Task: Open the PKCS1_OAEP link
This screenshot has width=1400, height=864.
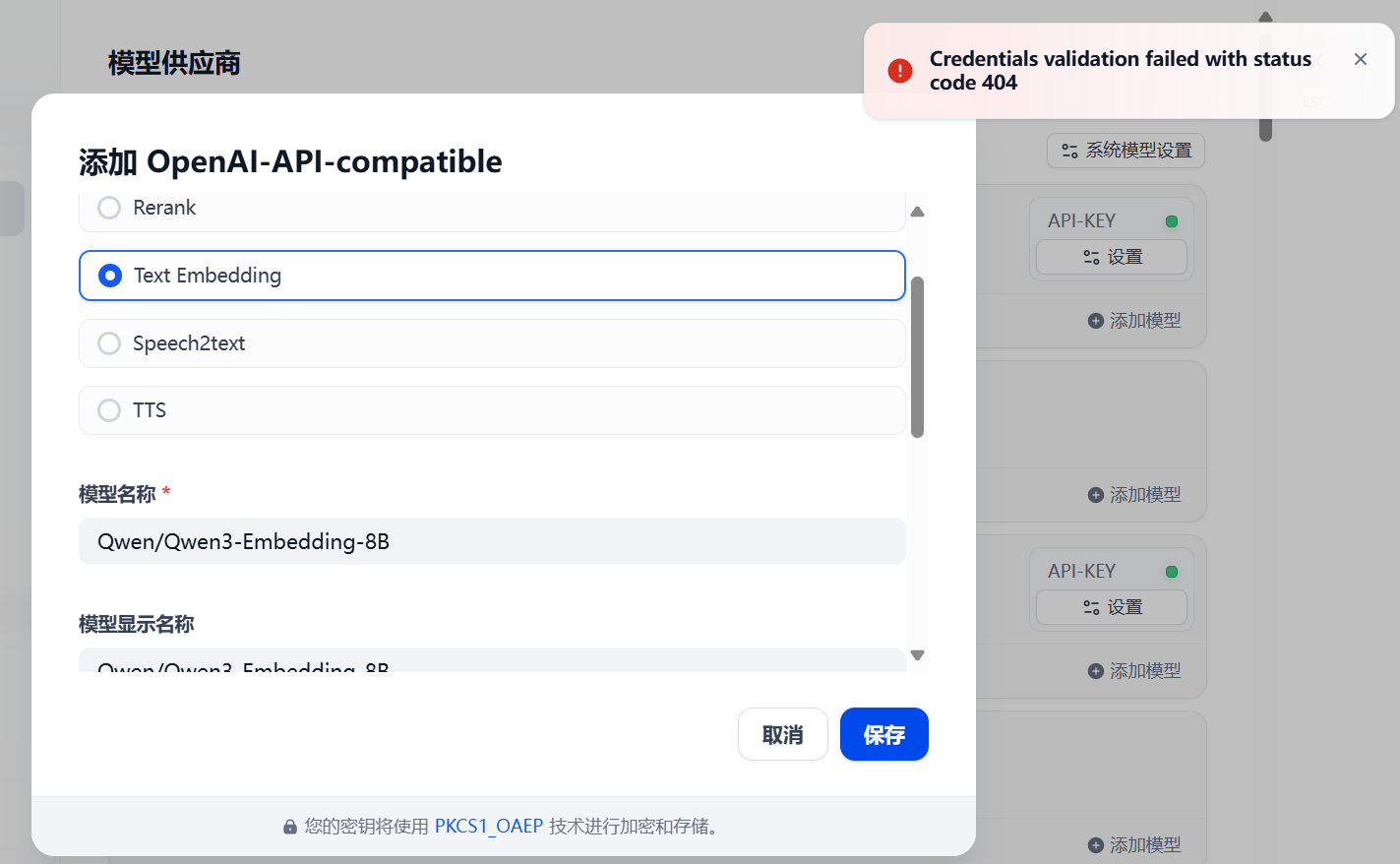Action: tap(489, 827)
